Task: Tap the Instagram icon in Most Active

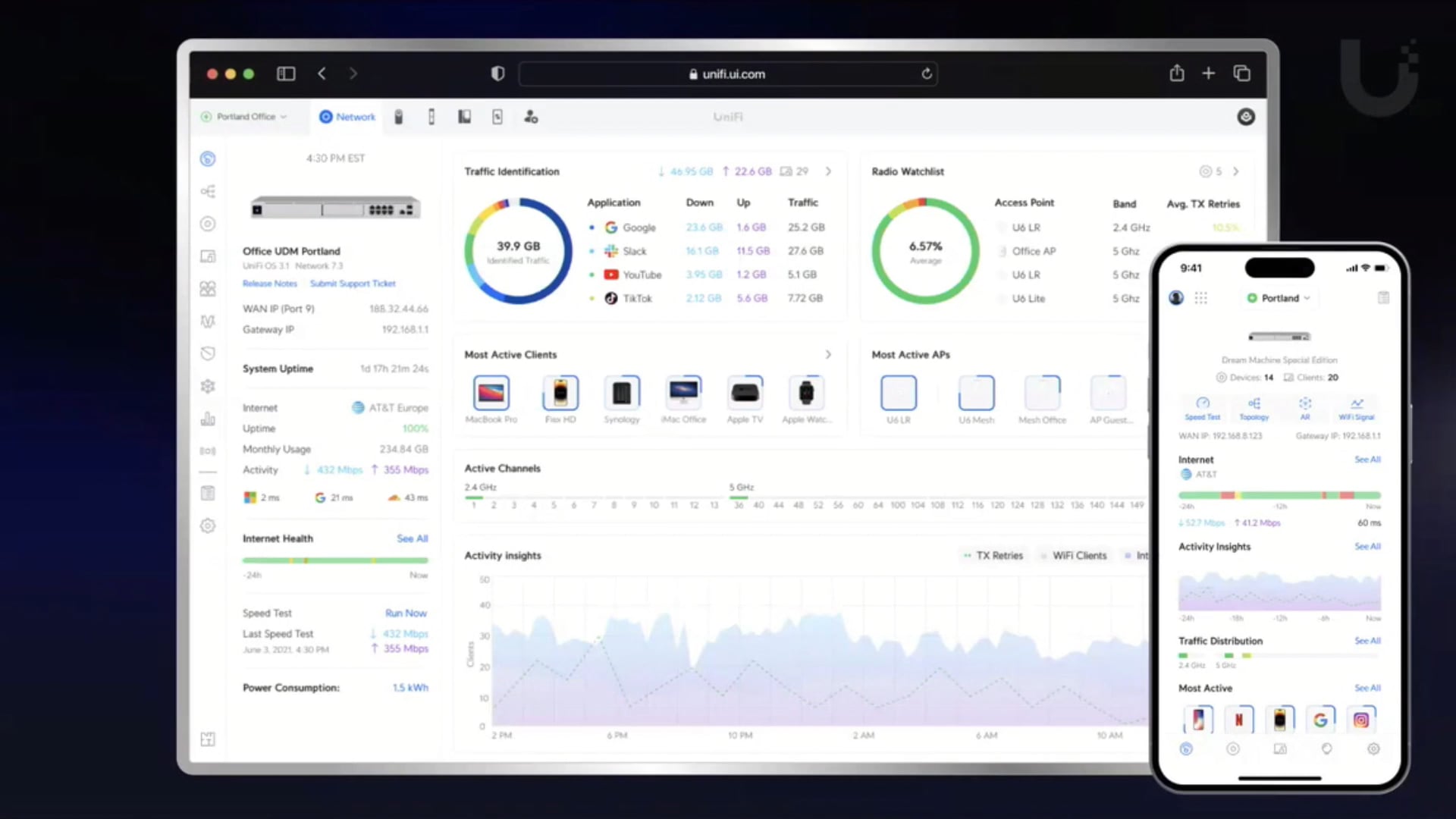Action: (1361, 720)
